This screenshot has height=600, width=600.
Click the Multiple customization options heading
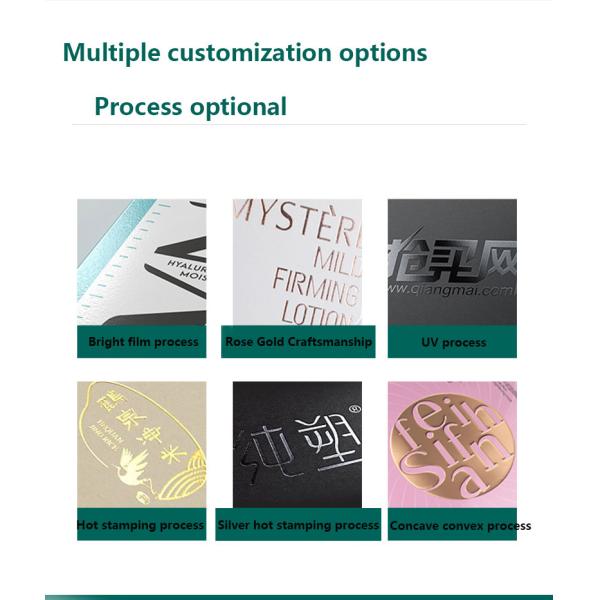(x=245, y=53)
